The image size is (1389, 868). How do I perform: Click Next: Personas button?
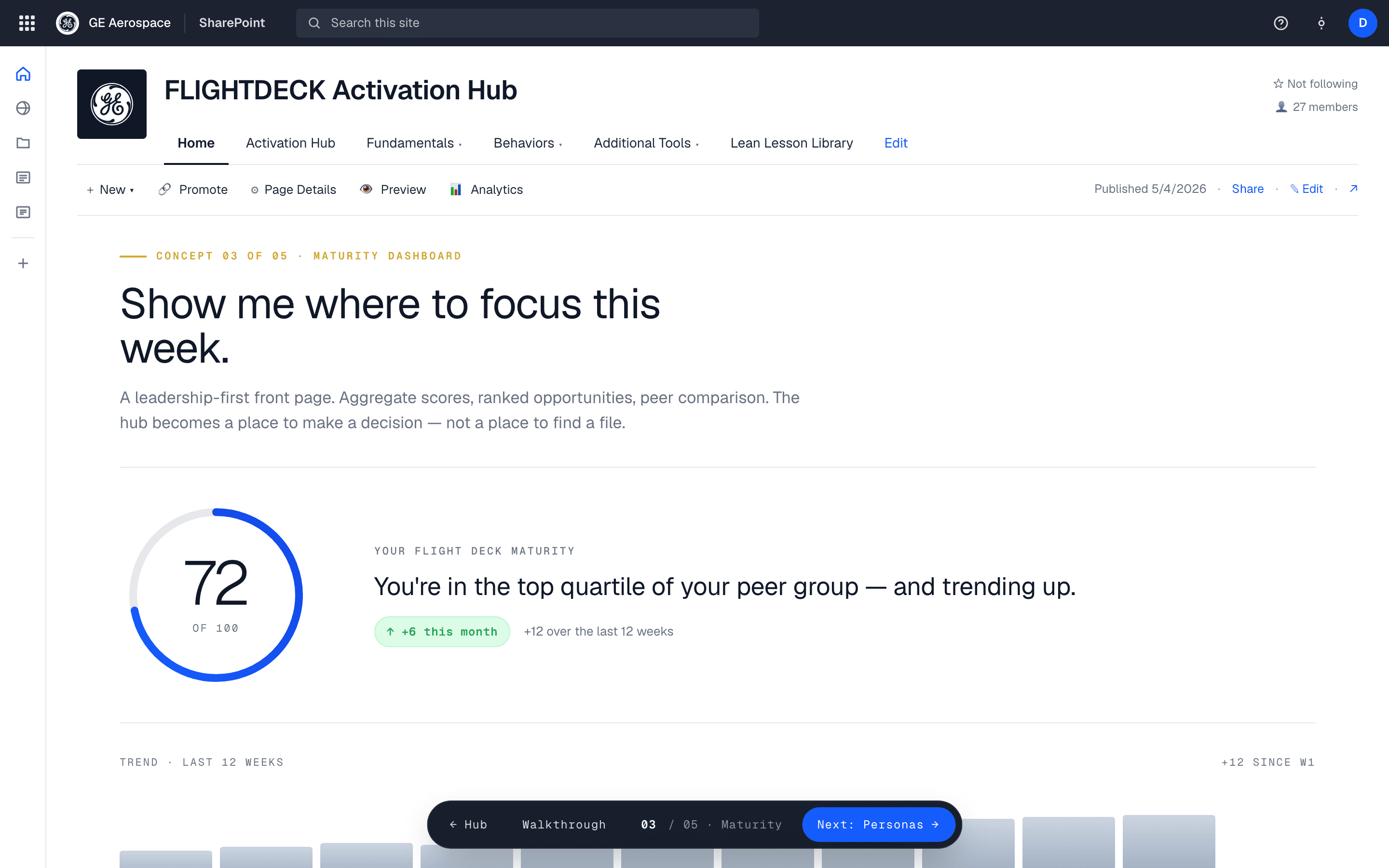click(x=878, y=825)
